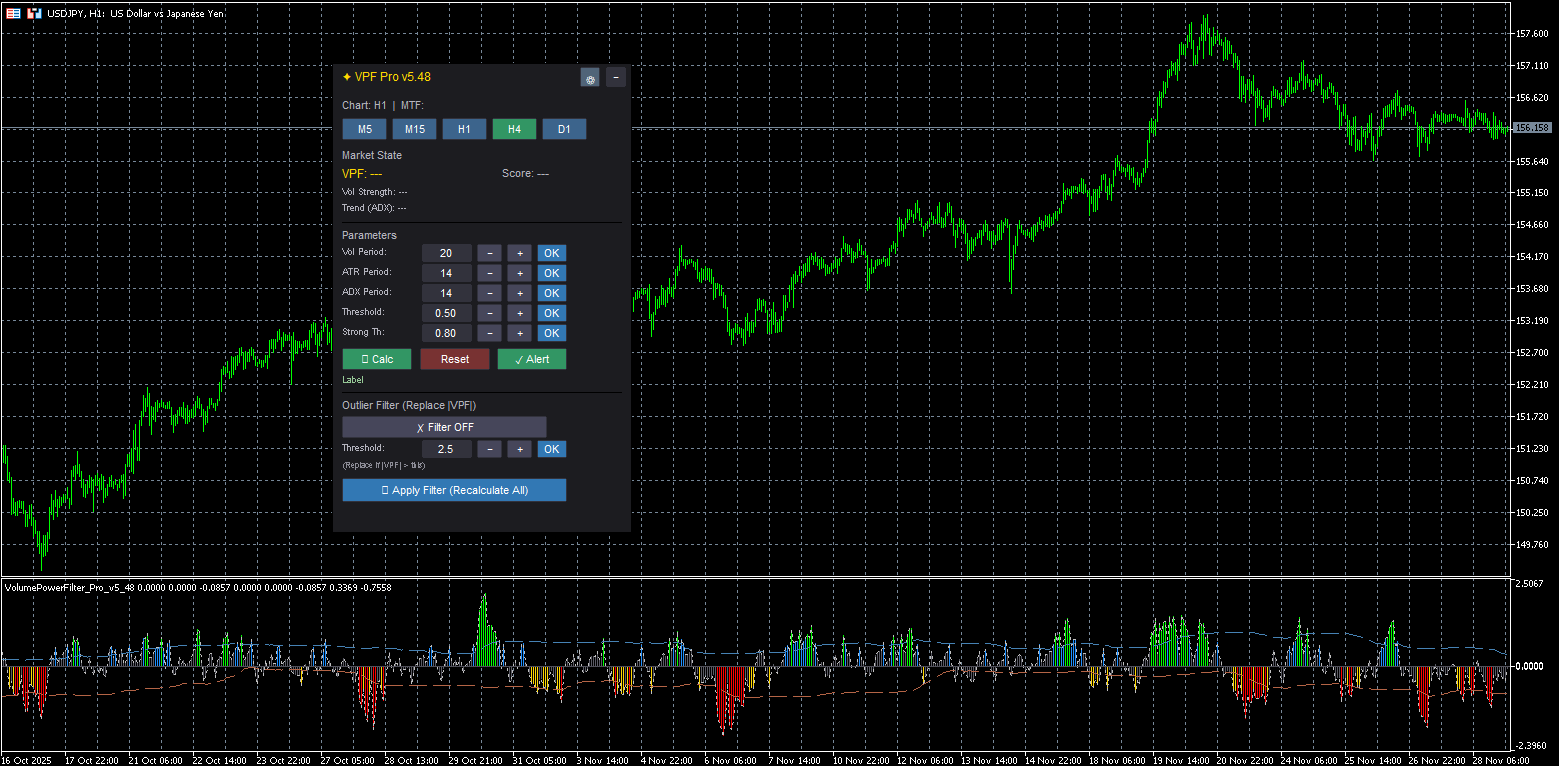
Task: Click the VPF Pro v5.48 panel title
Action: [x=386, y=77]
